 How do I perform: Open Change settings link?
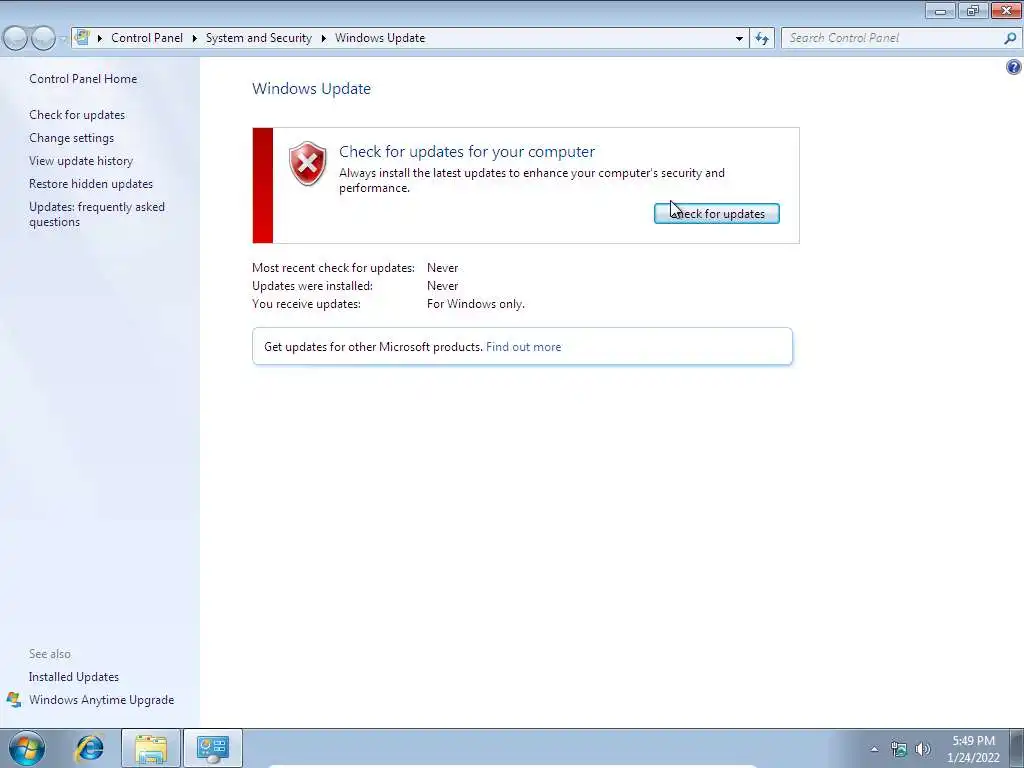71,138
